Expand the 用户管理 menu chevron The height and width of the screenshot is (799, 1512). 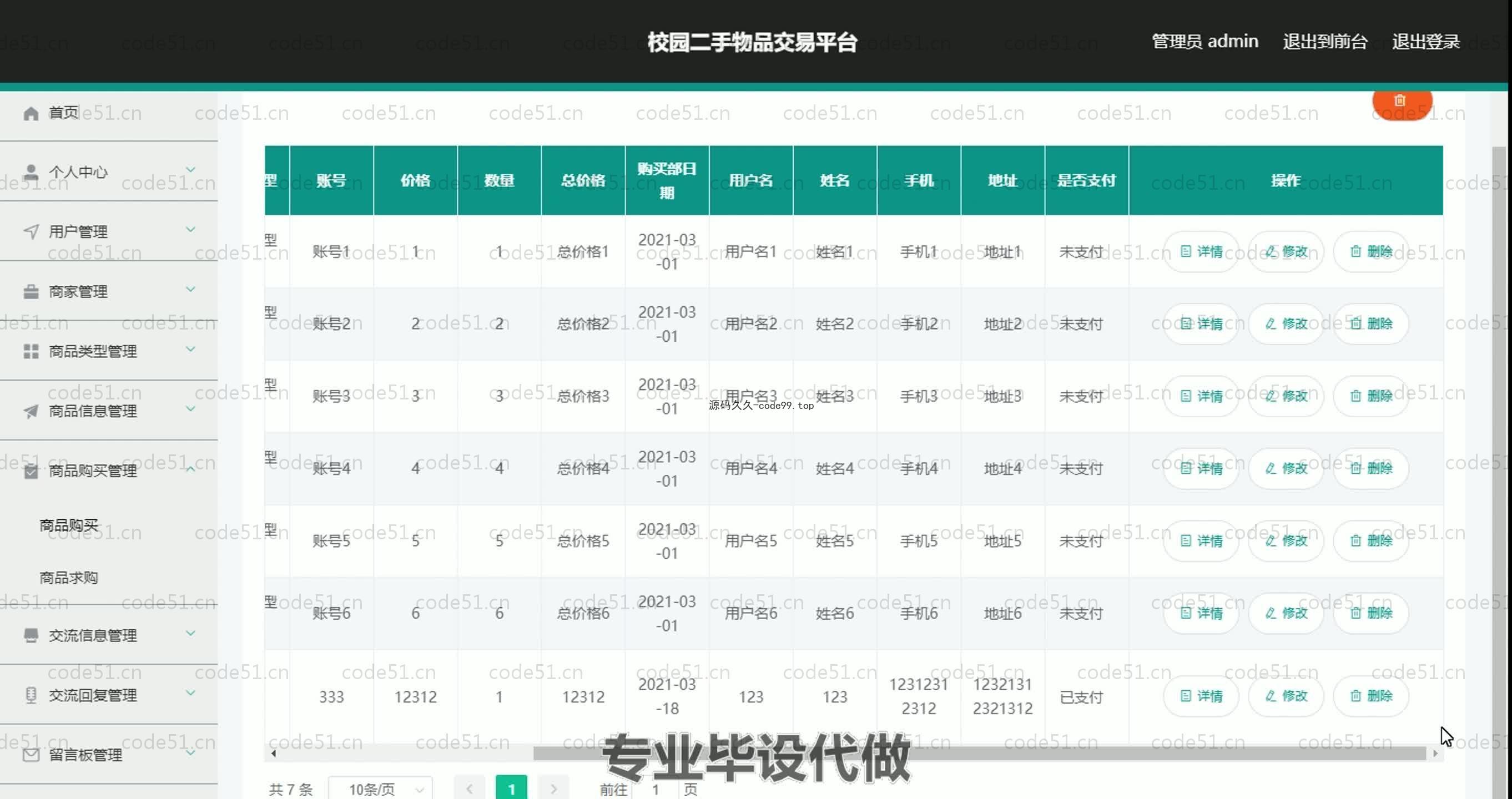tap(191, 229)
